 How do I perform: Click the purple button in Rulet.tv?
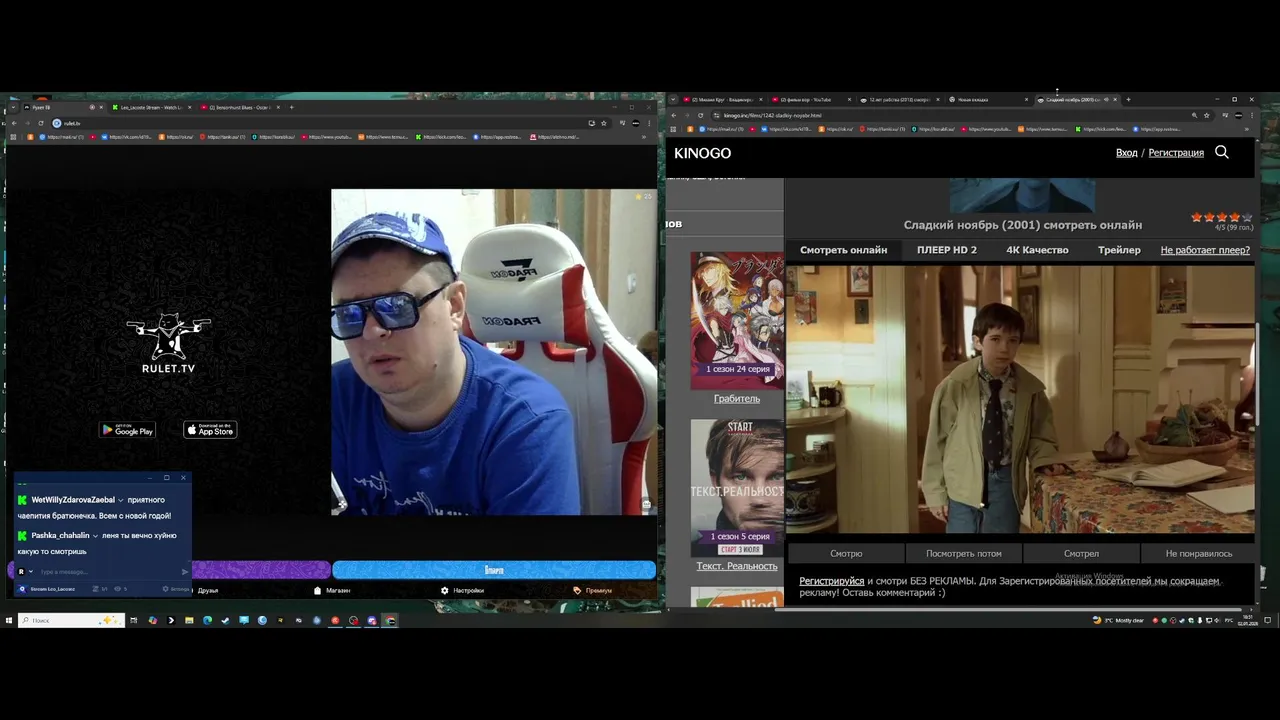click(x=260, y=570)
